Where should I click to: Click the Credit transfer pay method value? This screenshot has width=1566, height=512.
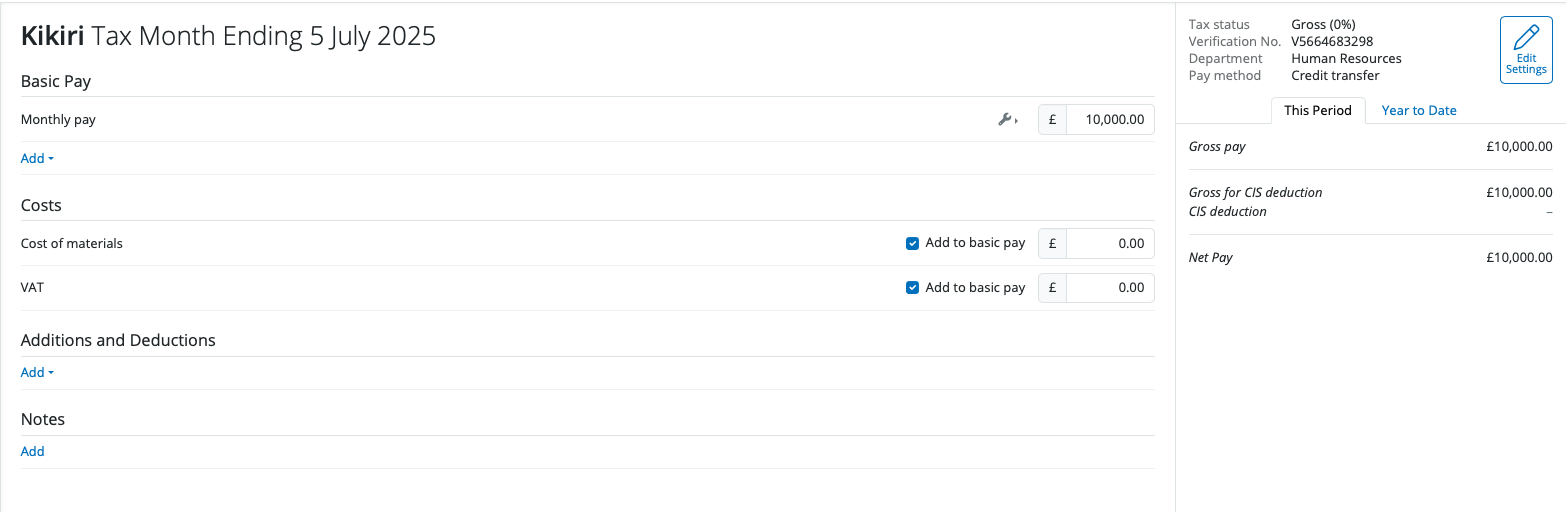pos(1335,76)
